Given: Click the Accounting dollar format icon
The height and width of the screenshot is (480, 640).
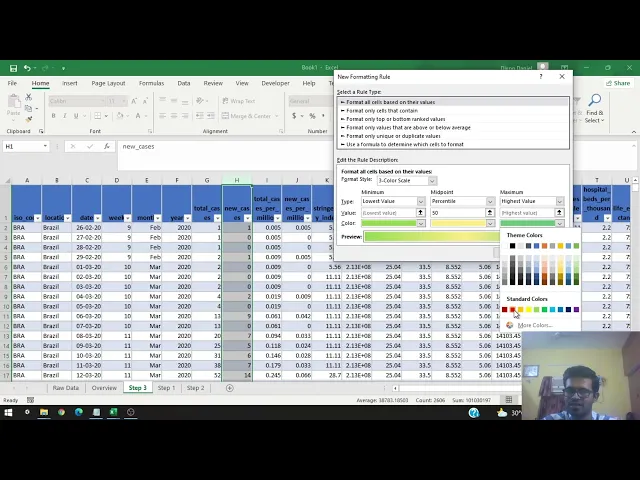Looking at the screenshot, I should [294, 116].
